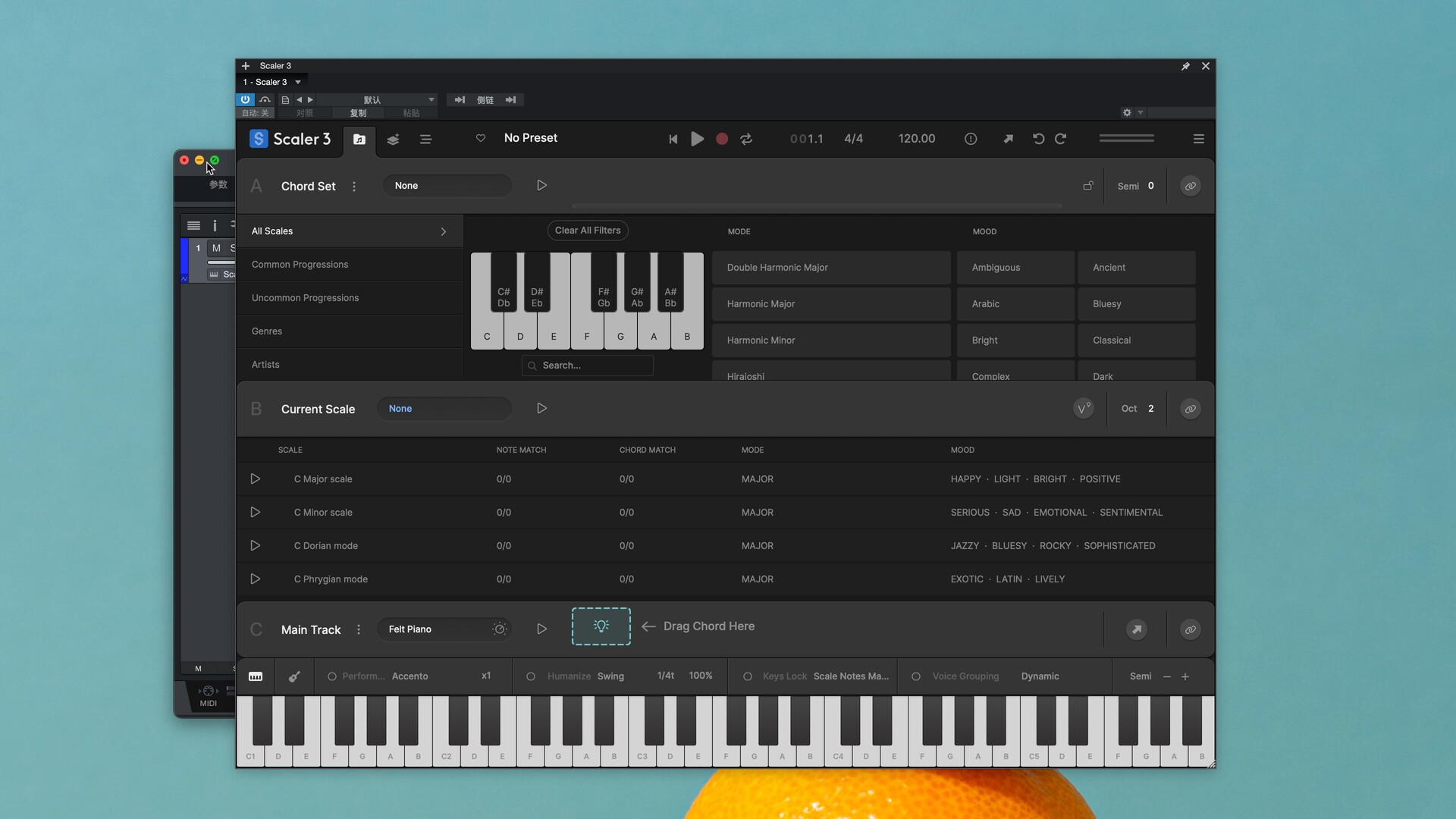Open the hamburger main menu

click(x=1198, y=139)
